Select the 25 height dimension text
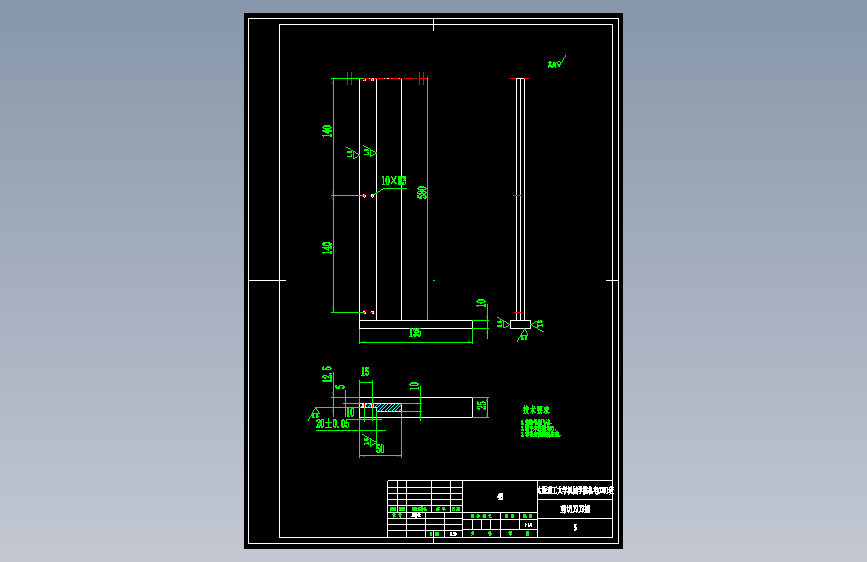 tap(482, 407)
